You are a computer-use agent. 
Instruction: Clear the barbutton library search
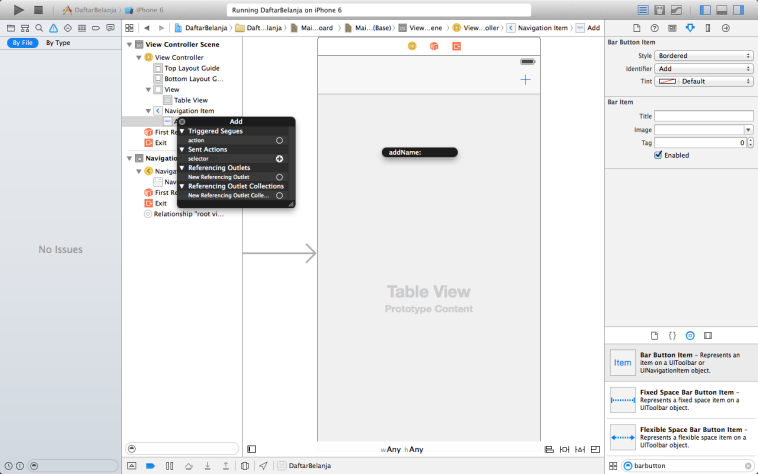point(748,466)
